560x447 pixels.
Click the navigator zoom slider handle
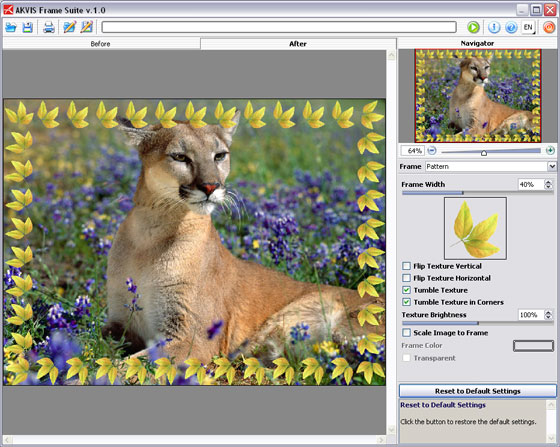[484, 153]
